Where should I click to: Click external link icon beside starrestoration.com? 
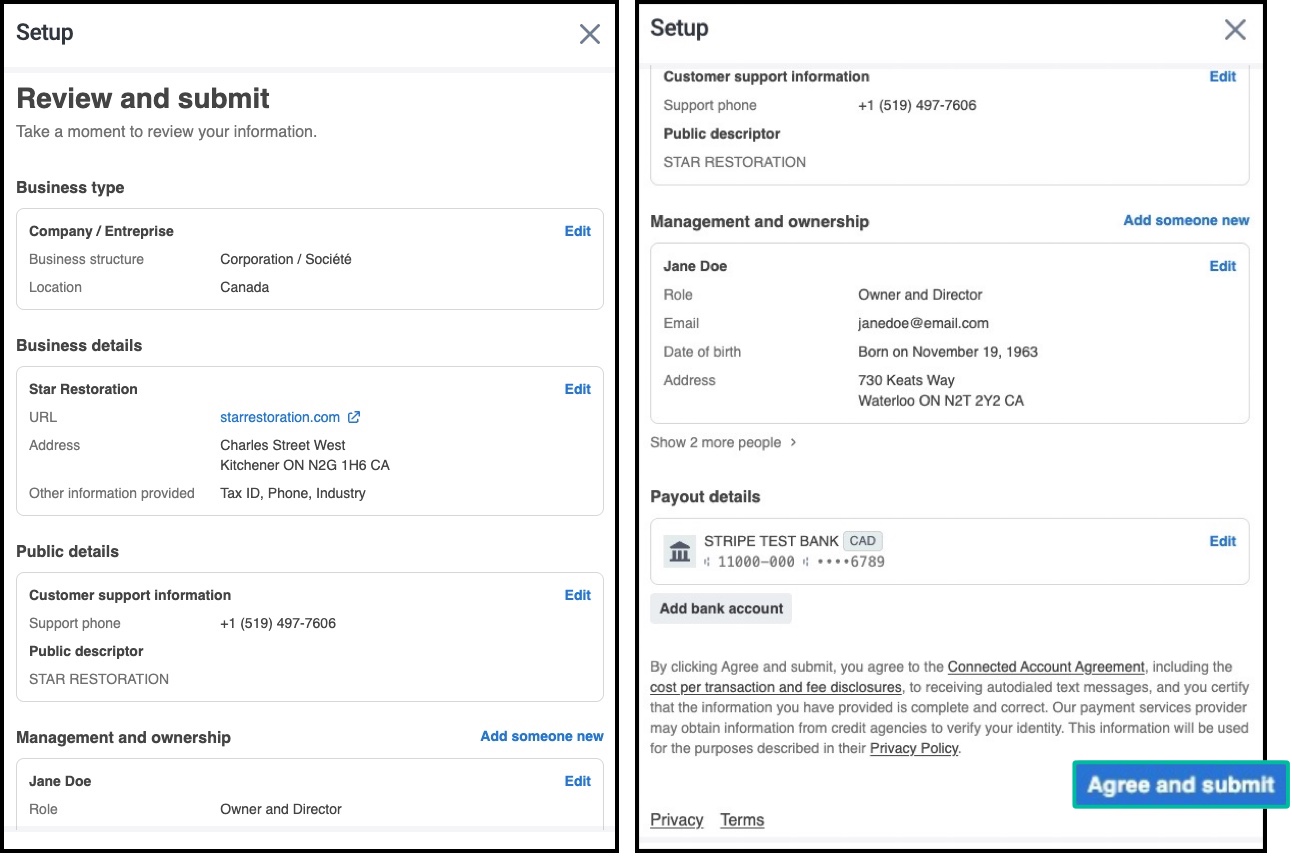[x=353, y=417]
